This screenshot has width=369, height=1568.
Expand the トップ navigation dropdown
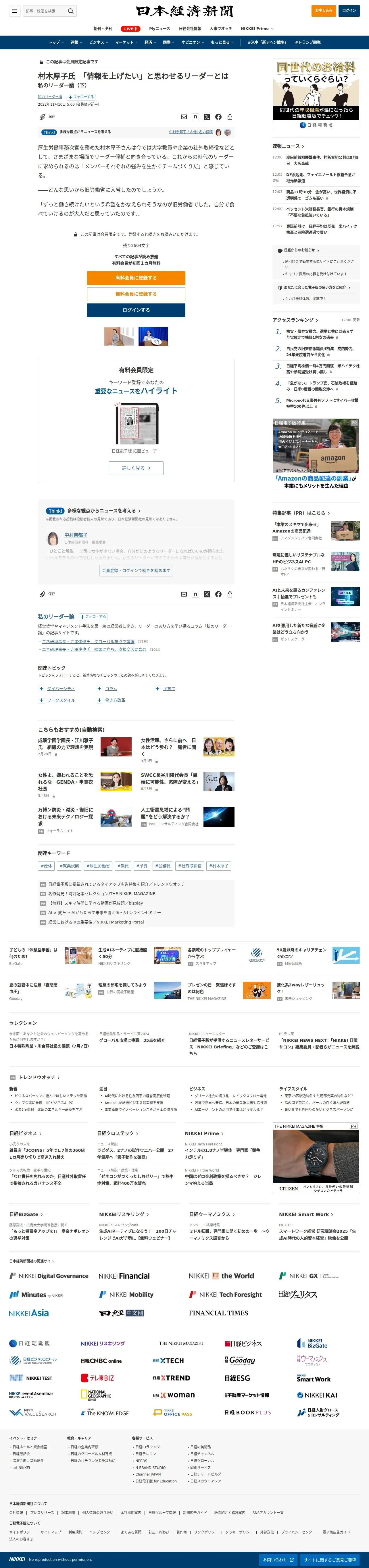click(56, 42)
